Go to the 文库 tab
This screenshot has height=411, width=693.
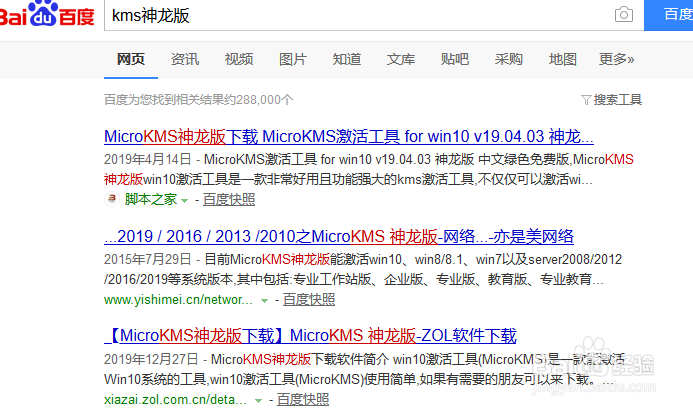click(400, 59)
